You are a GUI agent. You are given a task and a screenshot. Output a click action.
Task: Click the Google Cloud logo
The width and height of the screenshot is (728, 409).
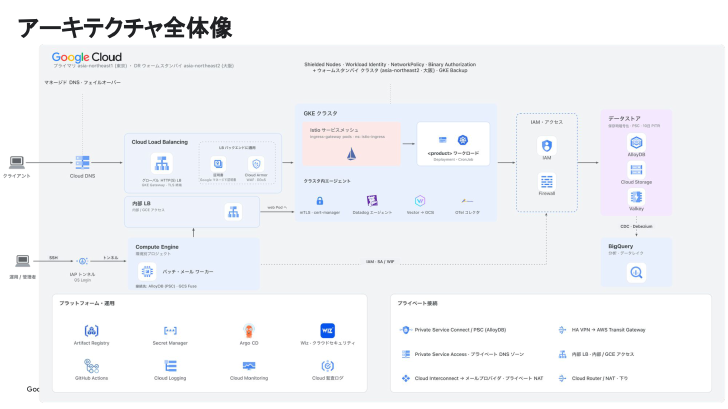pyautogui.click(x=87, y=57)
